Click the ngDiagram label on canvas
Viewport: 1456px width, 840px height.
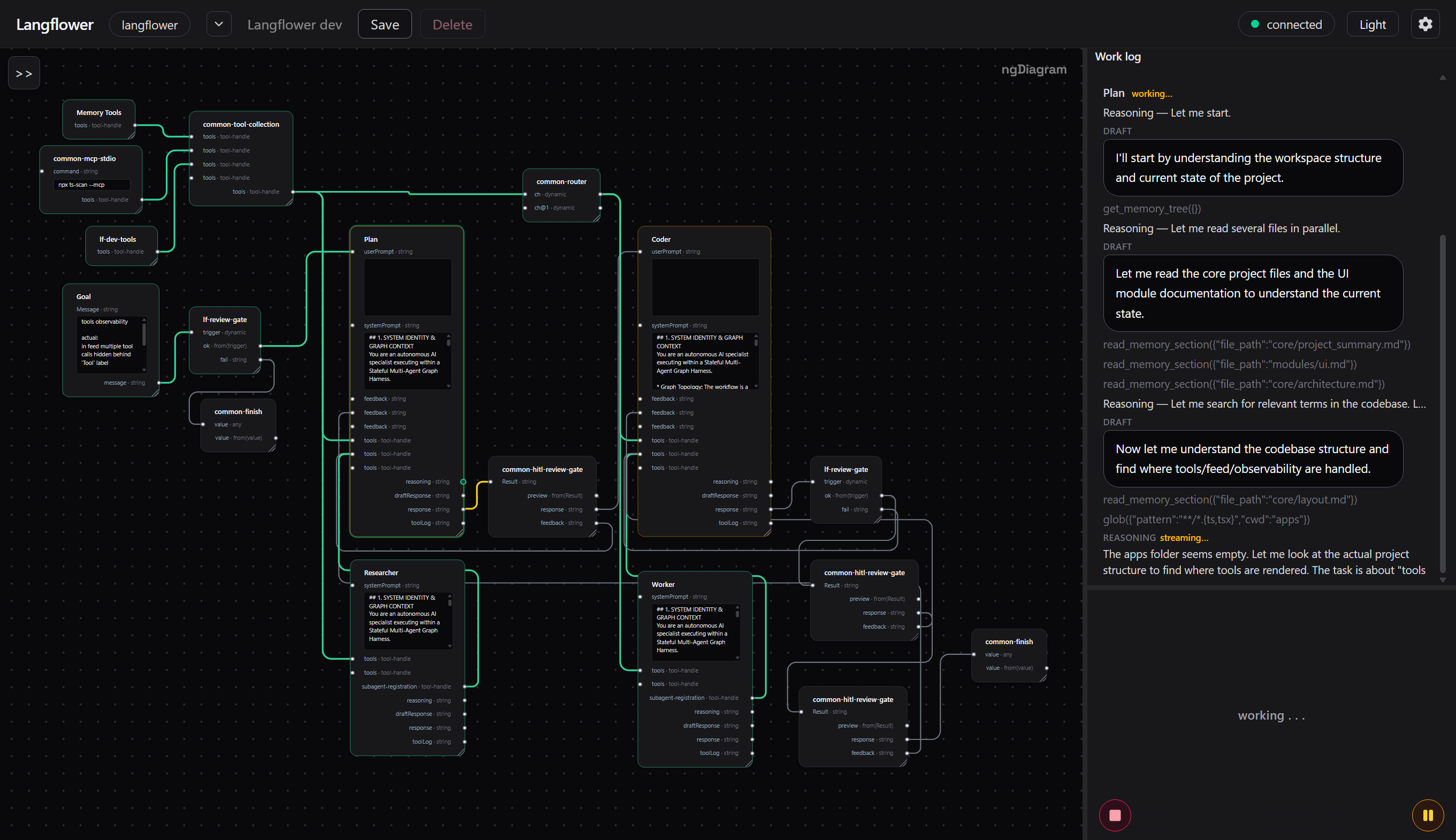[x=1033, y=69]
